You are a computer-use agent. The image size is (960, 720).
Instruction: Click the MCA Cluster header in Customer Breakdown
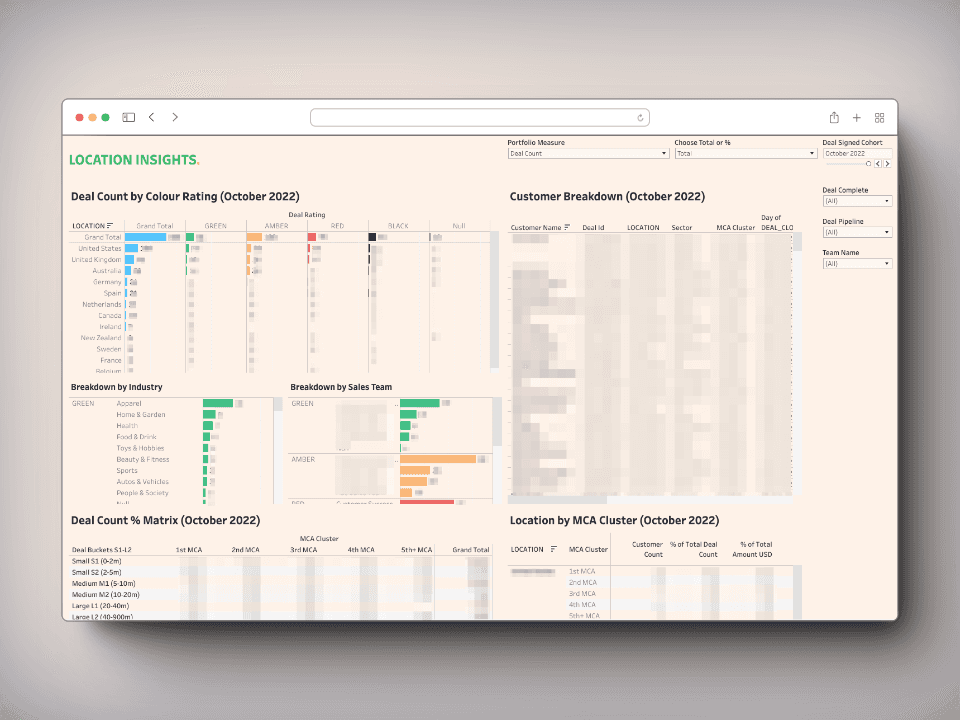pyautogui.click(x=735, y=228)
